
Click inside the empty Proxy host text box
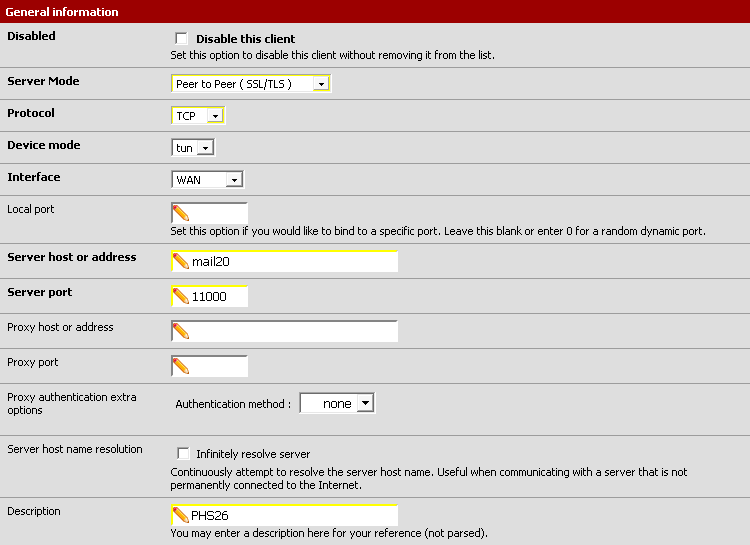click(x=292, y=331)
